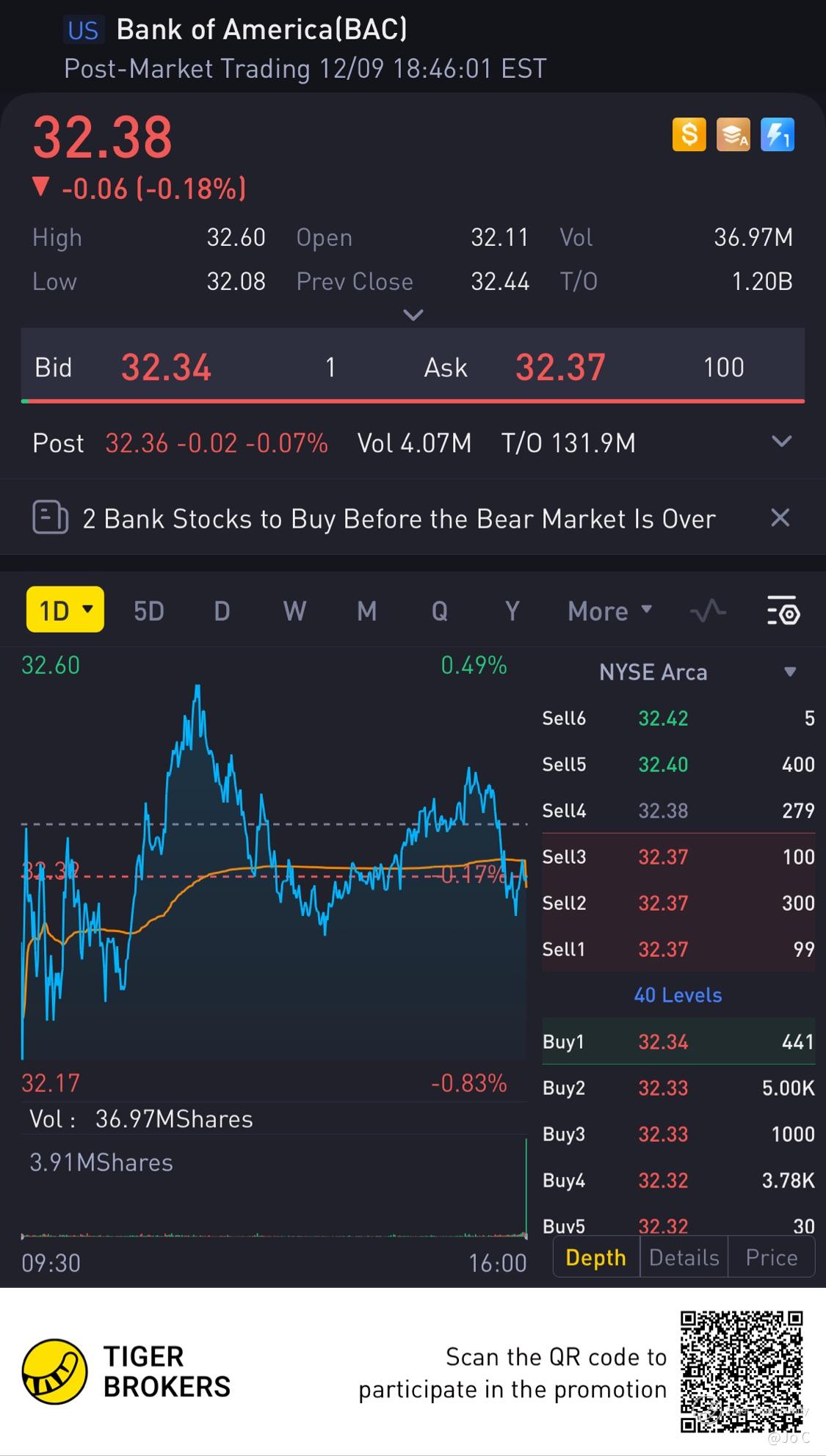Select the Depth tab
The height and width of the screenshot is (1456, 826).
[596, 1257]
